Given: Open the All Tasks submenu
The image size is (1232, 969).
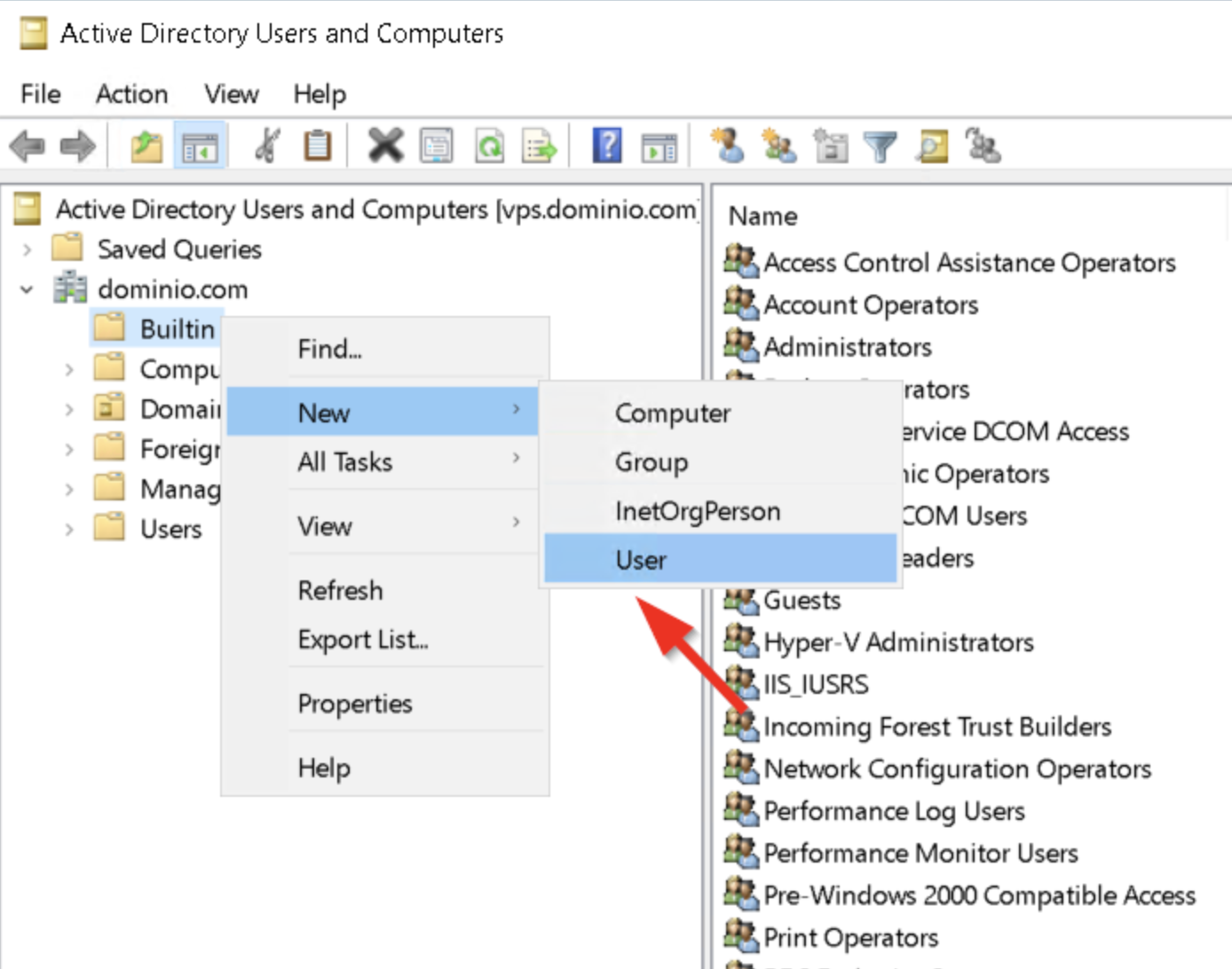Looking at the screenshot, I should pyautogui.click(x=344, y=462).
